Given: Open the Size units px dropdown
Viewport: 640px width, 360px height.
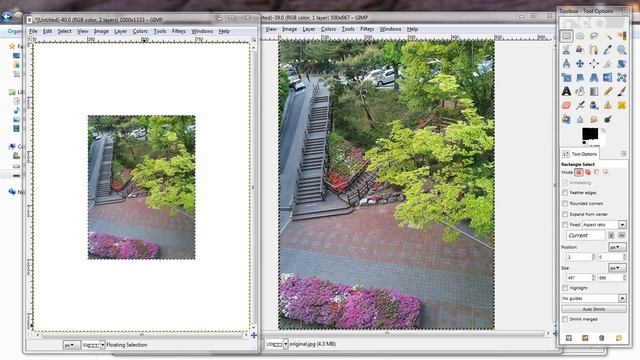Looking at the screenshot, I should pos(617,268).
